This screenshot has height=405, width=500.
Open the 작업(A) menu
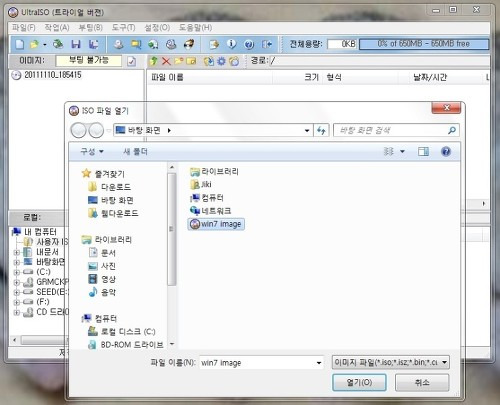(57, 28)
